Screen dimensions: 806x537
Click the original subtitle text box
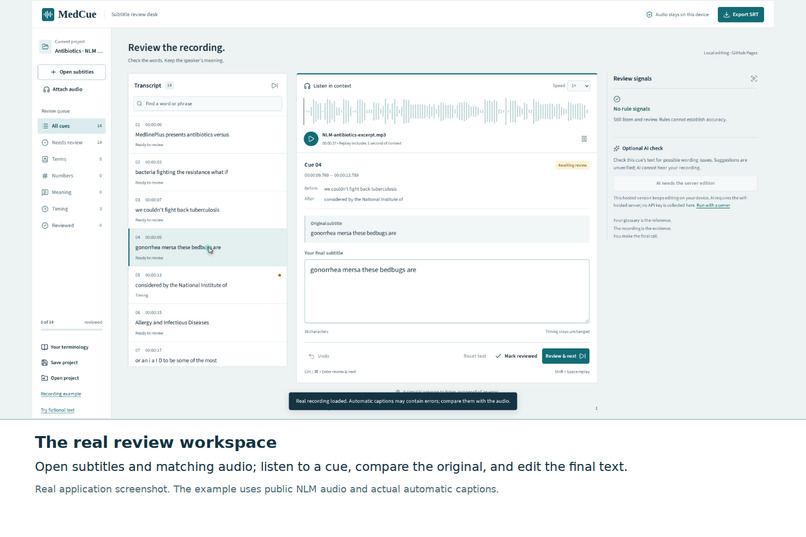coord(447,229)
